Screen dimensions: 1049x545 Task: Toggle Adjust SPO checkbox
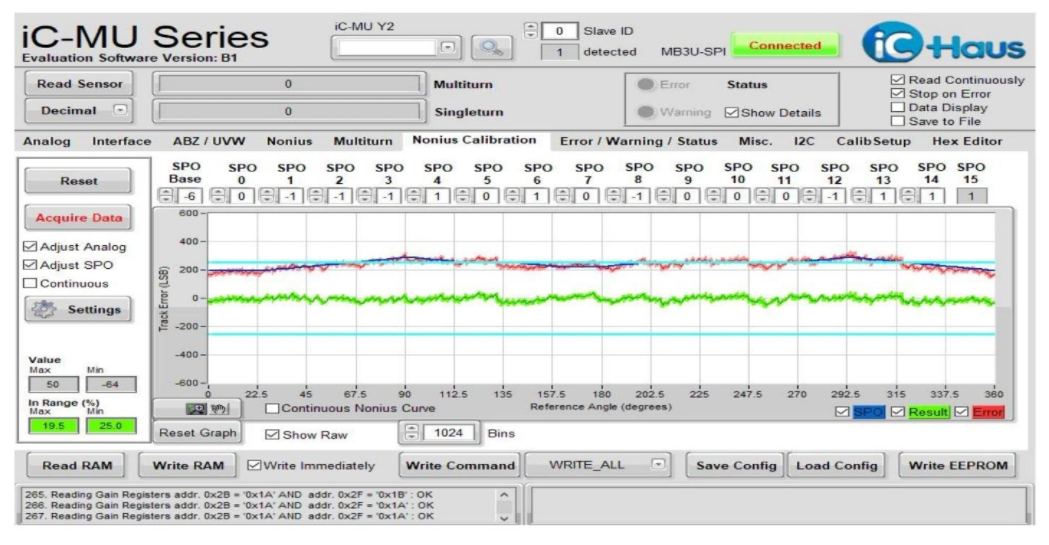point(30,265)
